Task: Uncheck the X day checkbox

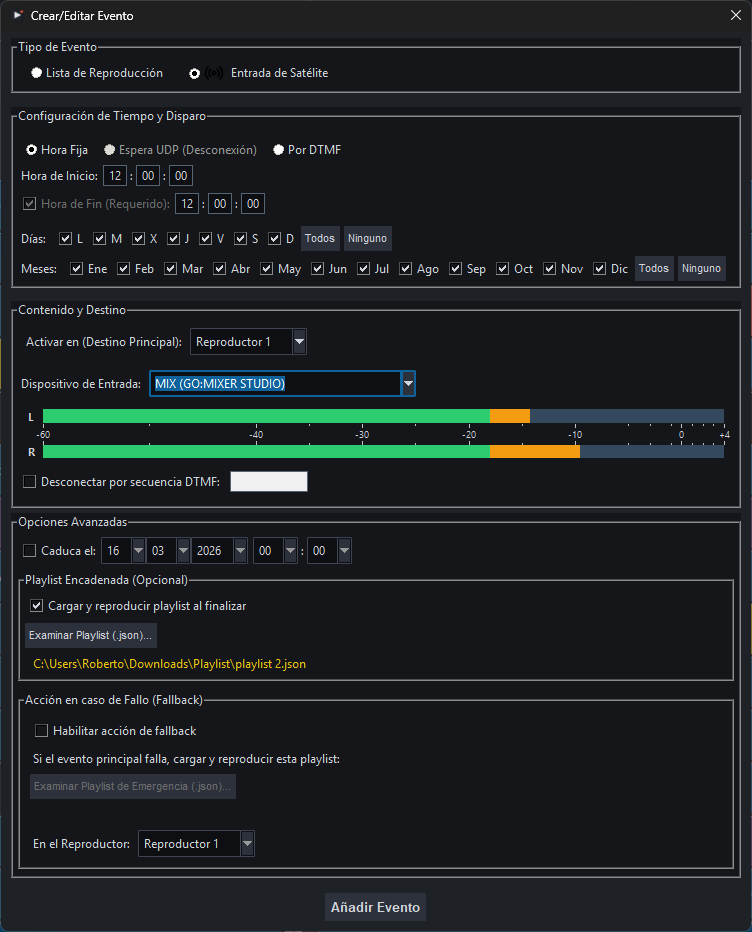Action: point(139,239)
